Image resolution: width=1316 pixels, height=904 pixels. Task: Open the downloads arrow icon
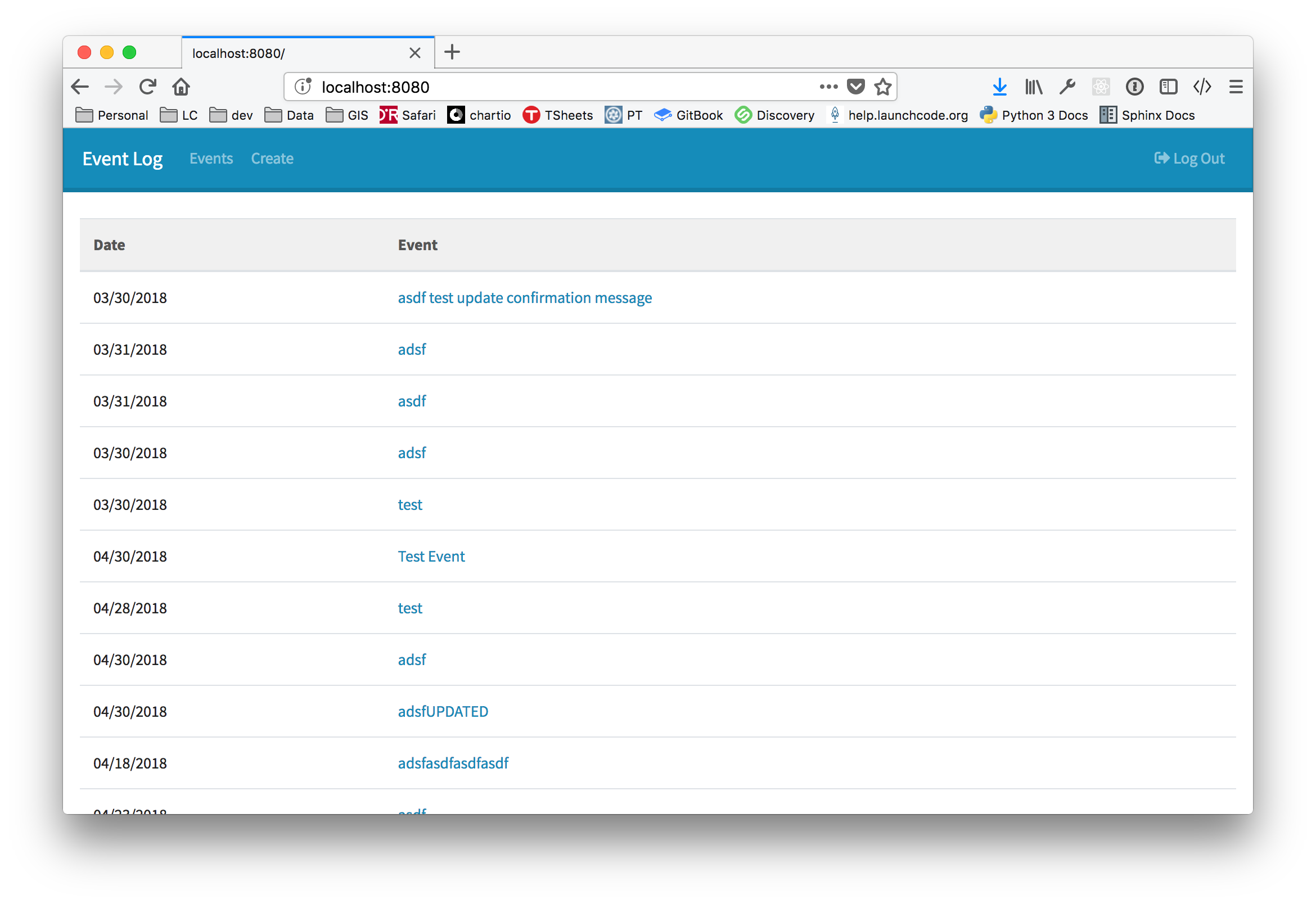click(1000, 87)
